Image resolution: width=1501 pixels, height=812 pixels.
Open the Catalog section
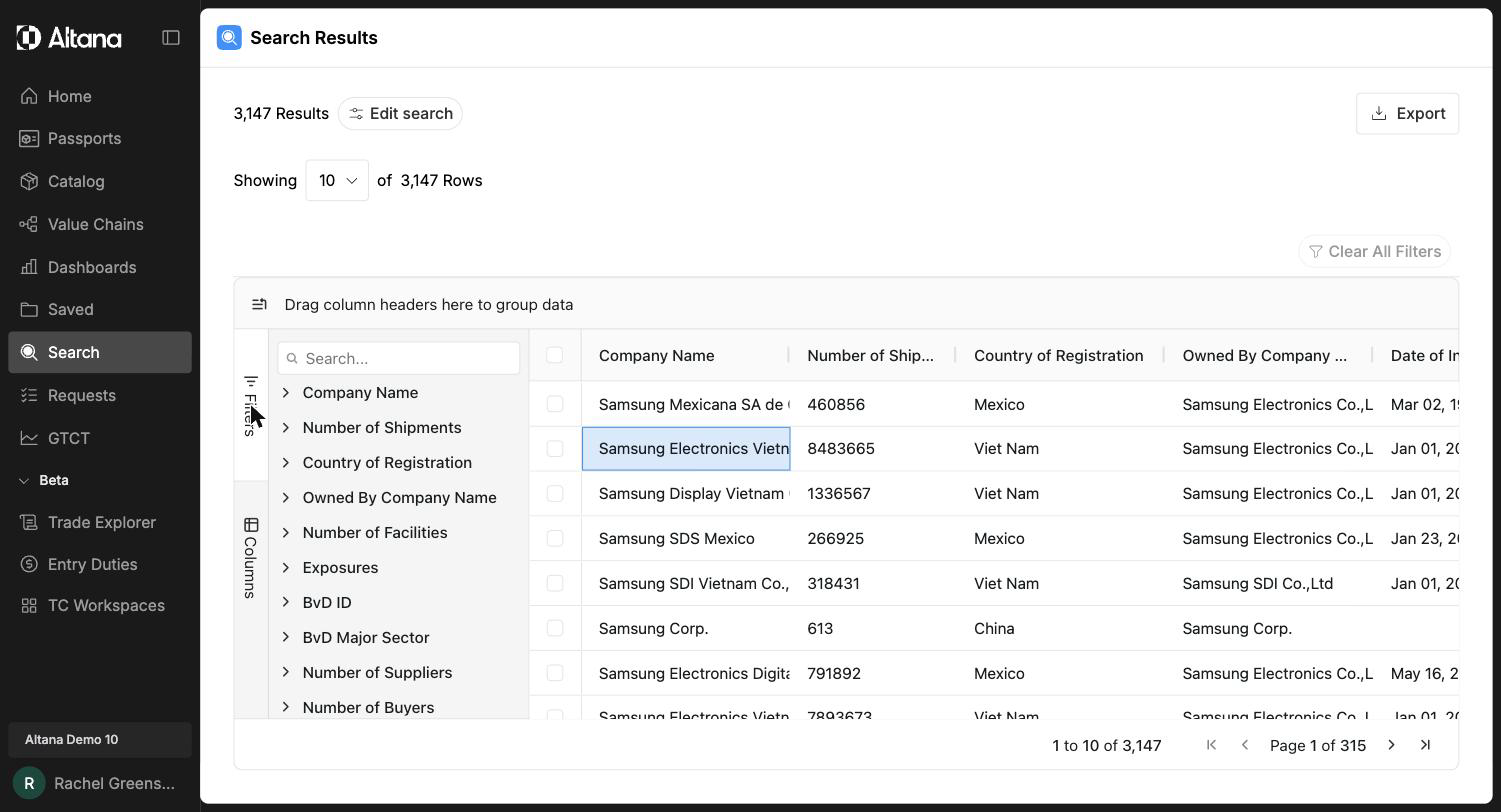100,181
